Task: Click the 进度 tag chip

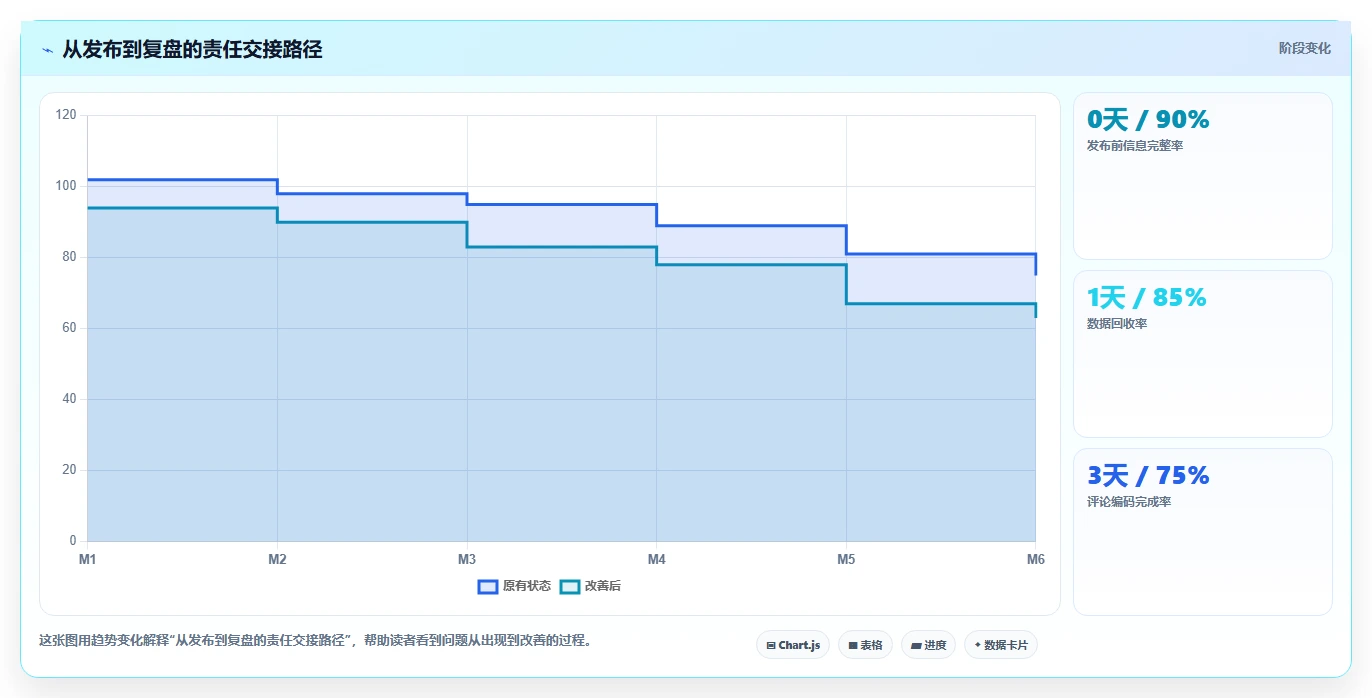Action: [x=928, y=645]
